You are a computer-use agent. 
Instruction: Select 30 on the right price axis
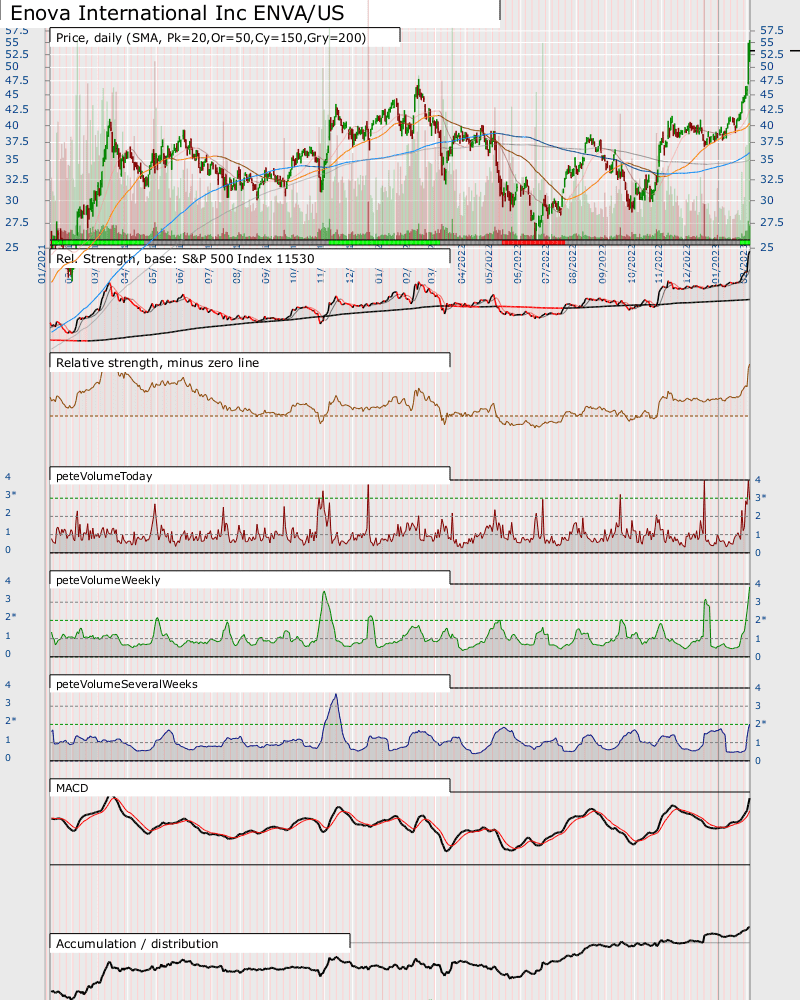(767, 200)
